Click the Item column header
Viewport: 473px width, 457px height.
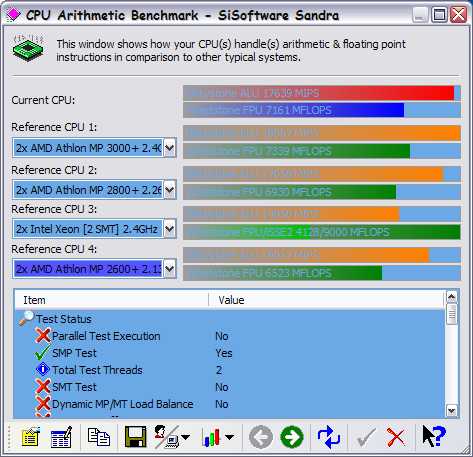click(112, 300)
